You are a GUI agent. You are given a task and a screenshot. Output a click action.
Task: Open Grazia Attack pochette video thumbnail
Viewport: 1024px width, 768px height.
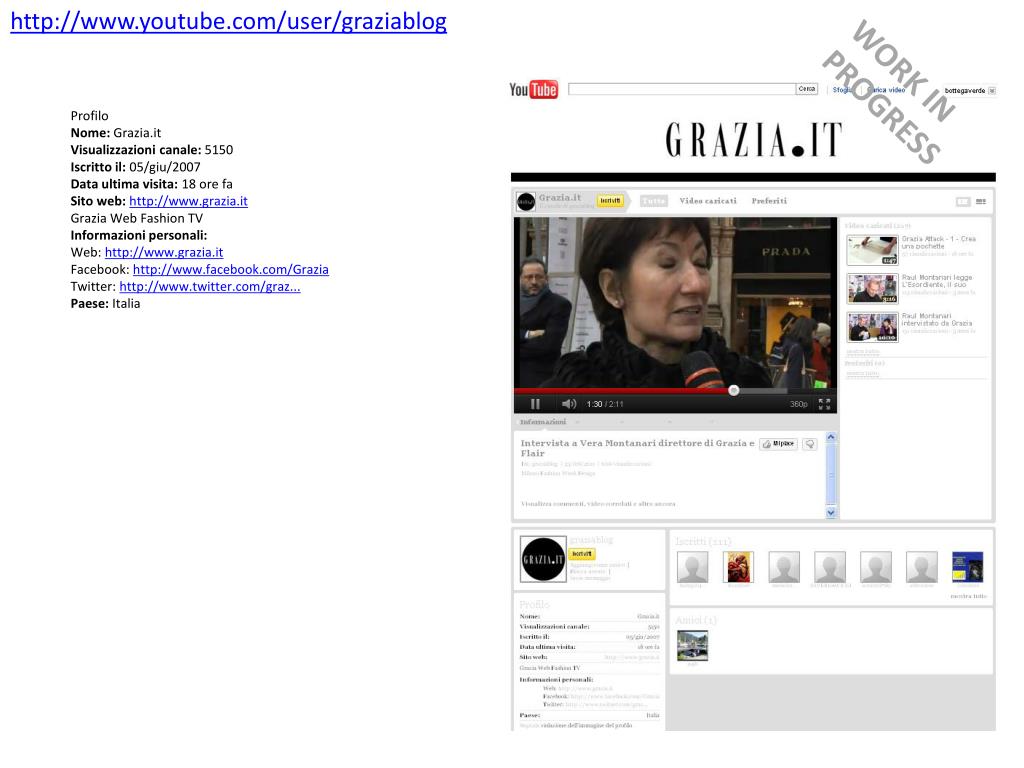[872, 250]
